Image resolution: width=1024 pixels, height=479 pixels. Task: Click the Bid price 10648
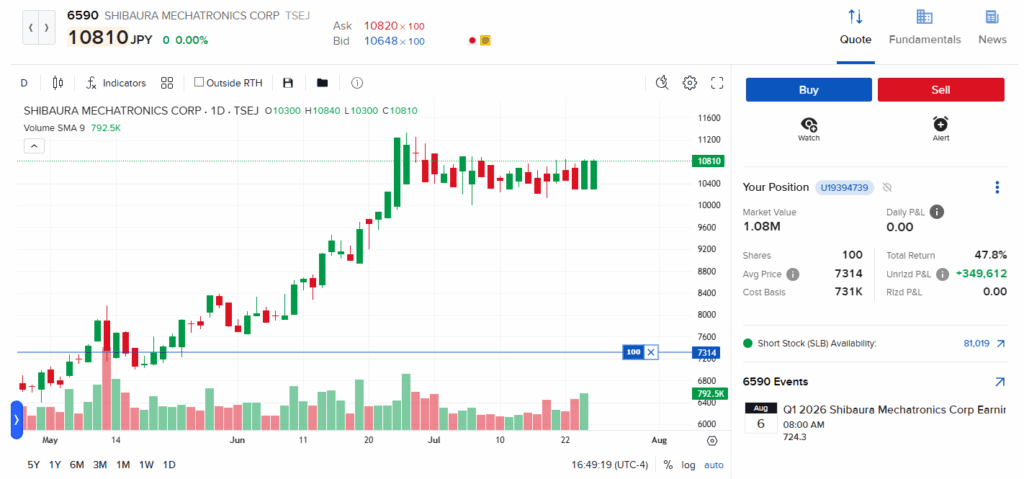pyautogui.click(x=380, y=41)
